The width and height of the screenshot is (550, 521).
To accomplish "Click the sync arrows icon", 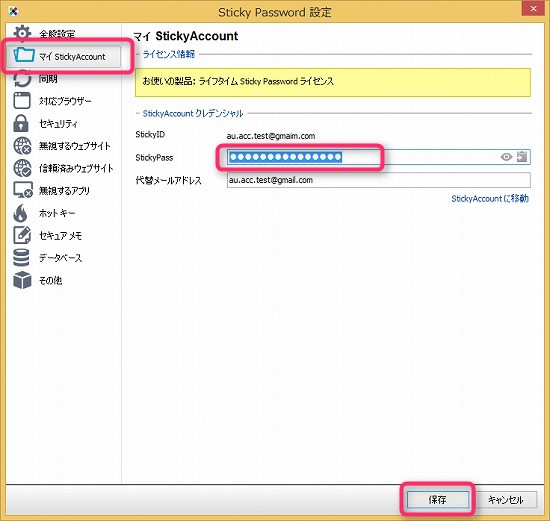I will (22, 78).
